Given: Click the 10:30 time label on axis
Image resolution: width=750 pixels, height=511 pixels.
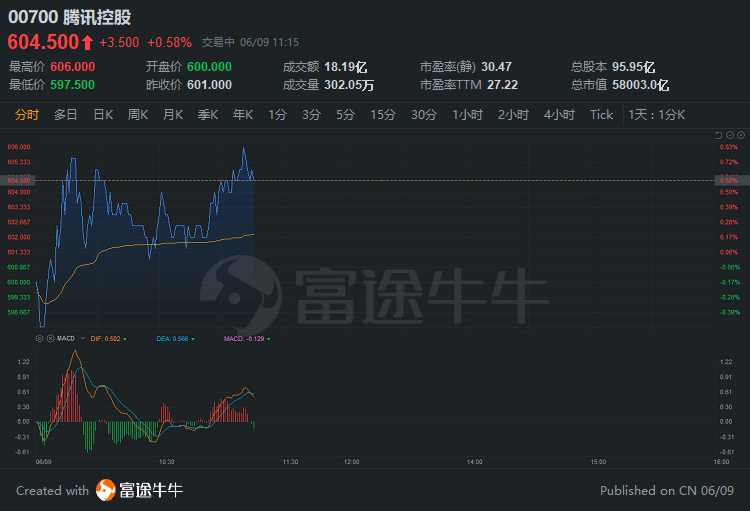Looking at the screenshot, I should click(x=166, y=462).
